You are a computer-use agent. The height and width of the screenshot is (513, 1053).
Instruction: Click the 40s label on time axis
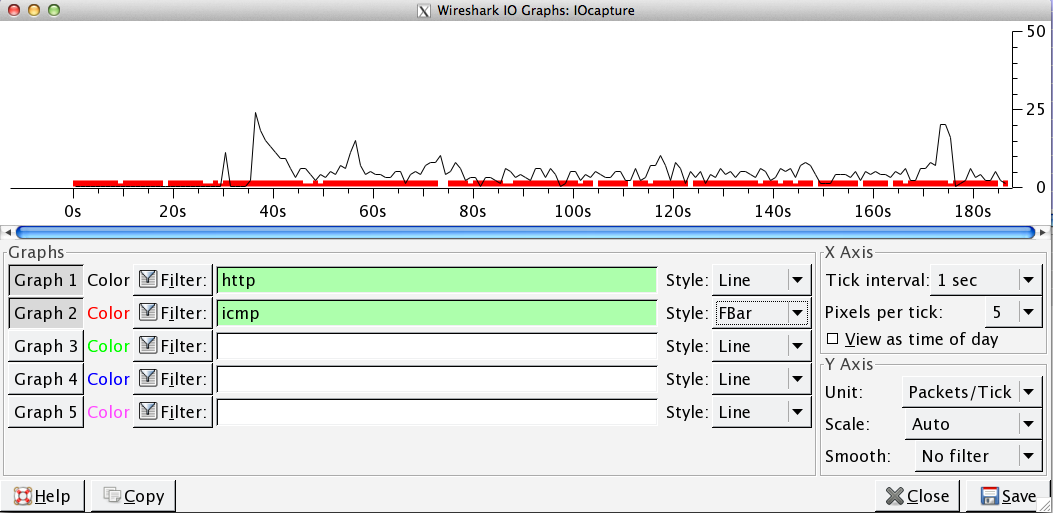tap(273, 212)
